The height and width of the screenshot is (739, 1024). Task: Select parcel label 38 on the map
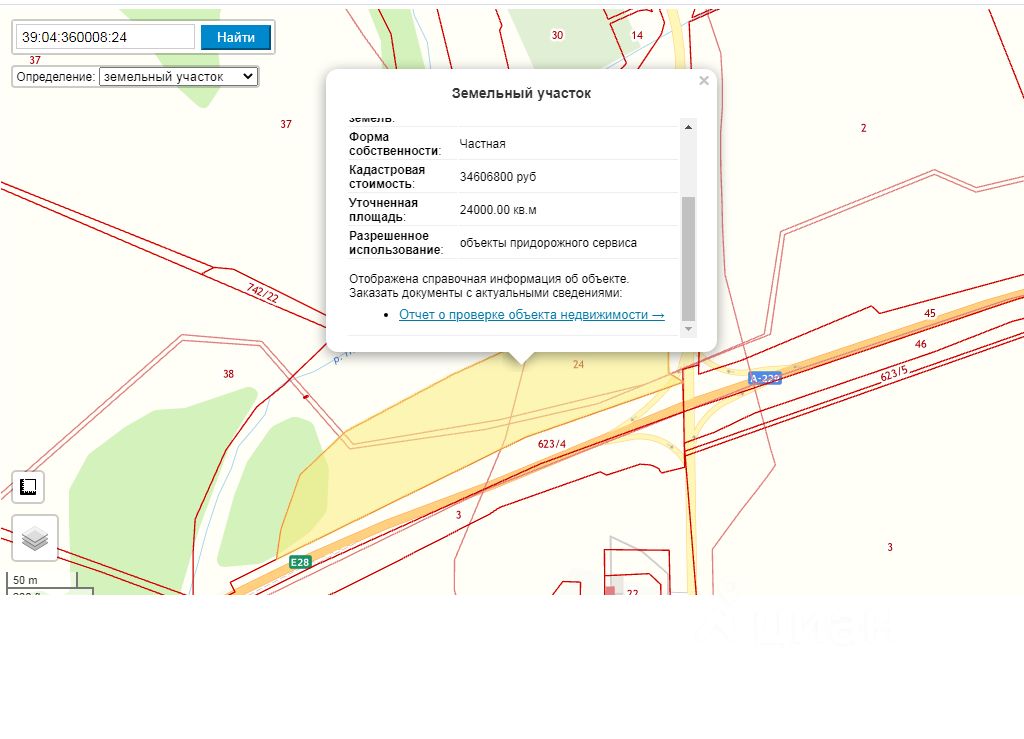pyautogui.click(x=228, y=374)
